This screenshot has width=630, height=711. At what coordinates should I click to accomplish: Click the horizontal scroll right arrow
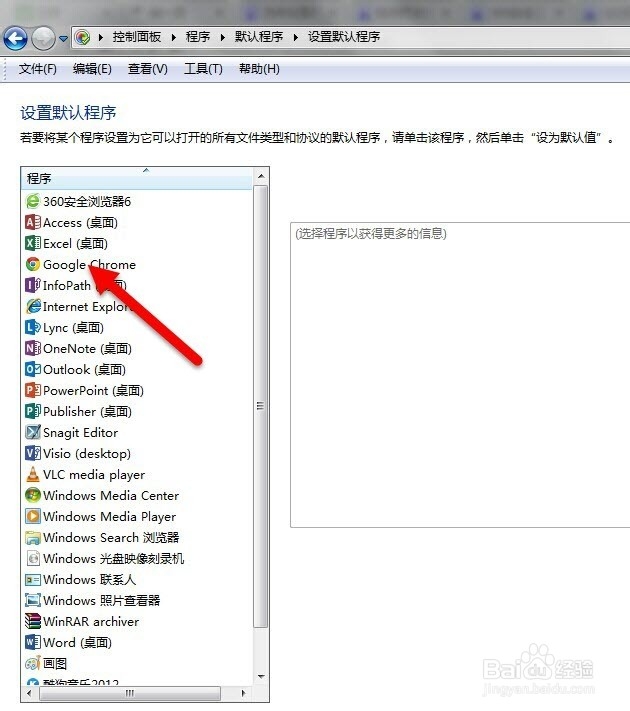[244, 693]
